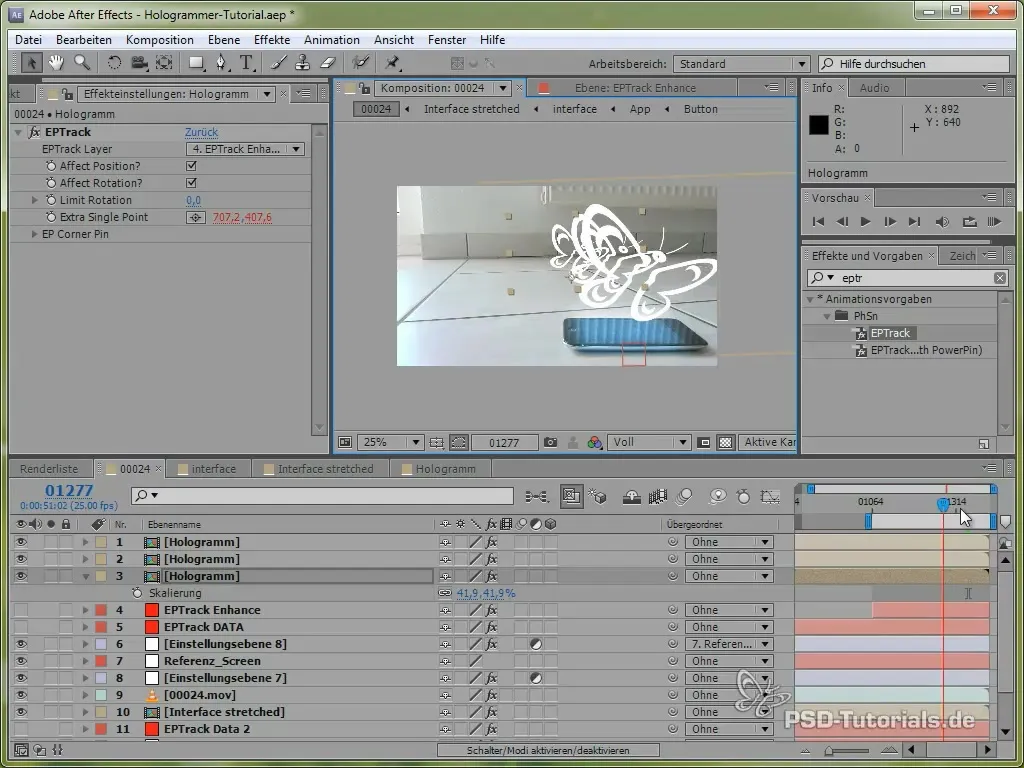Click the Hilfe durchsuchen search field
Screen dimensions: 1024x768
click(914, 64)
